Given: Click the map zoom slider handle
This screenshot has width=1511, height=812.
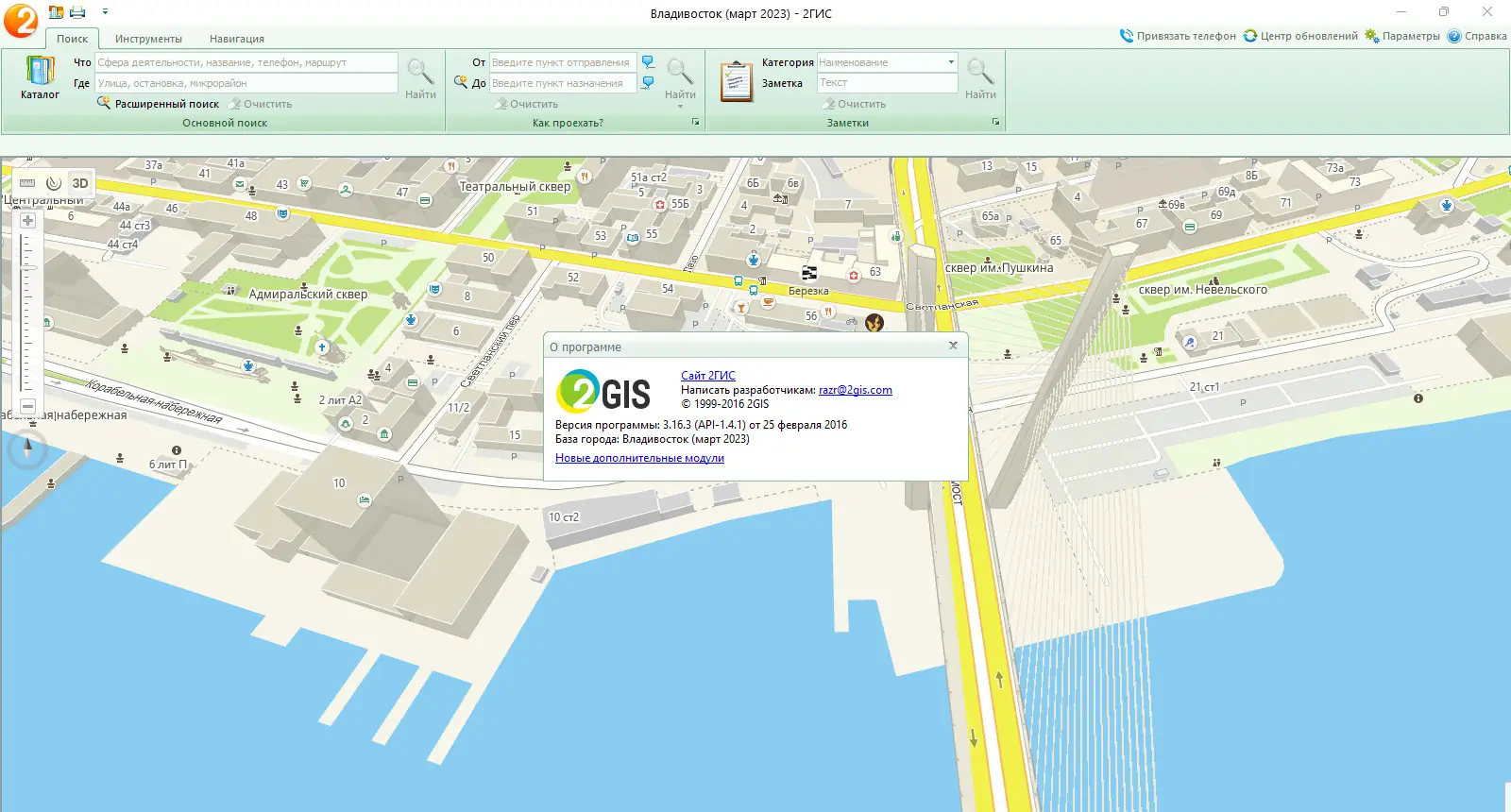Looking at the screenshot, I should (x=27, y=268).
